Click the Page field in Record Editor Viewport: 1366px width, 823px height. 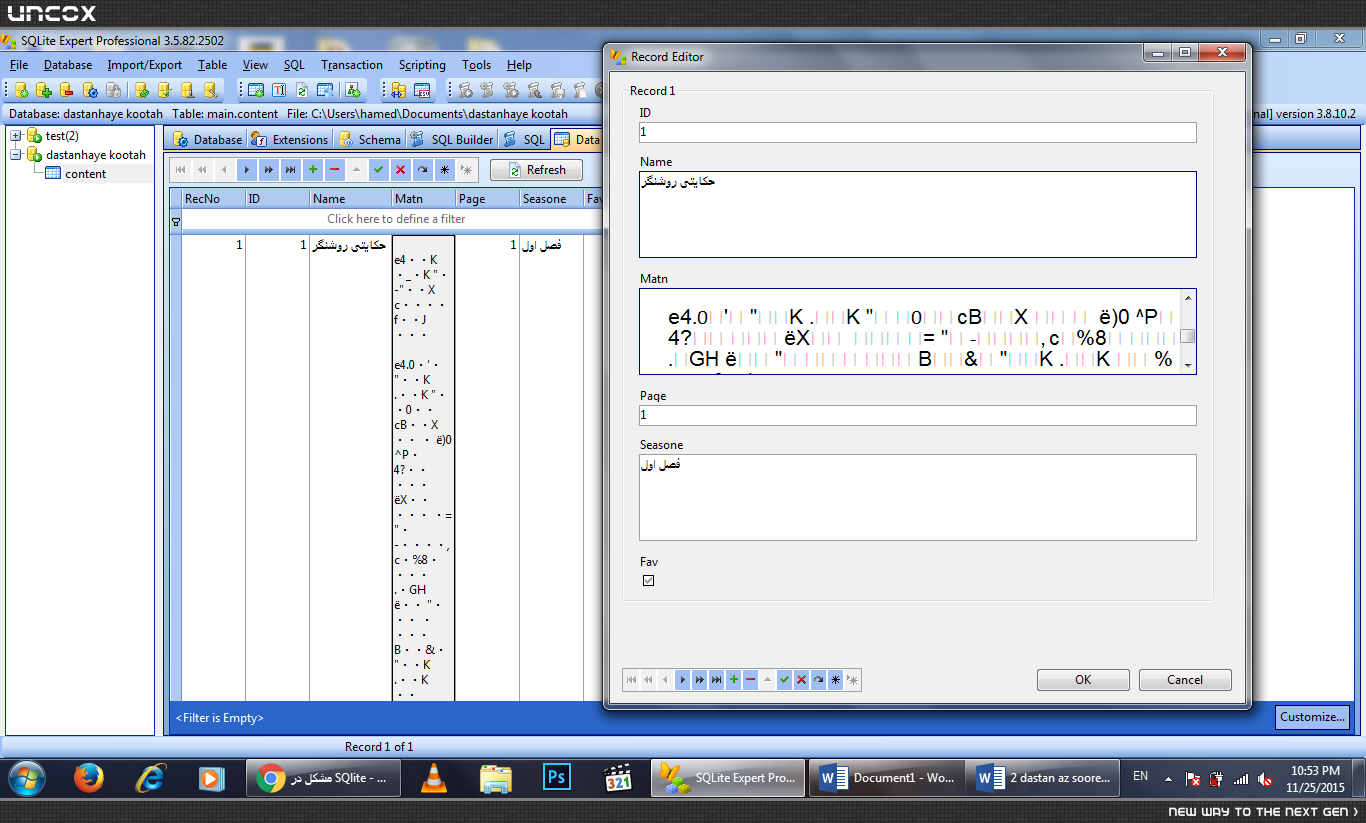pyautogui.click(x=918, y=415)
